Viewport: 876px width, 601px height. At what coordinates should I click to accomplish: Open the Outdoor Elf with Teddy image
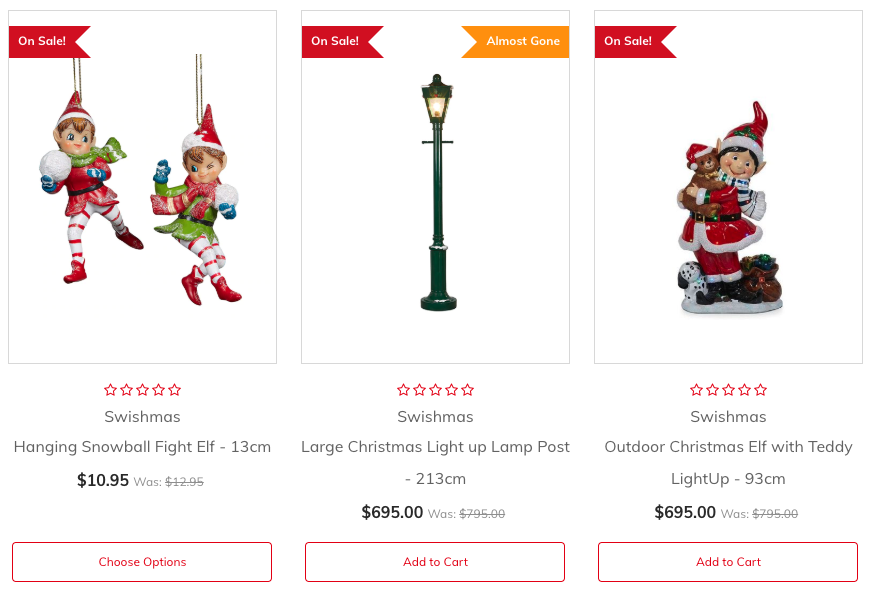728,187
